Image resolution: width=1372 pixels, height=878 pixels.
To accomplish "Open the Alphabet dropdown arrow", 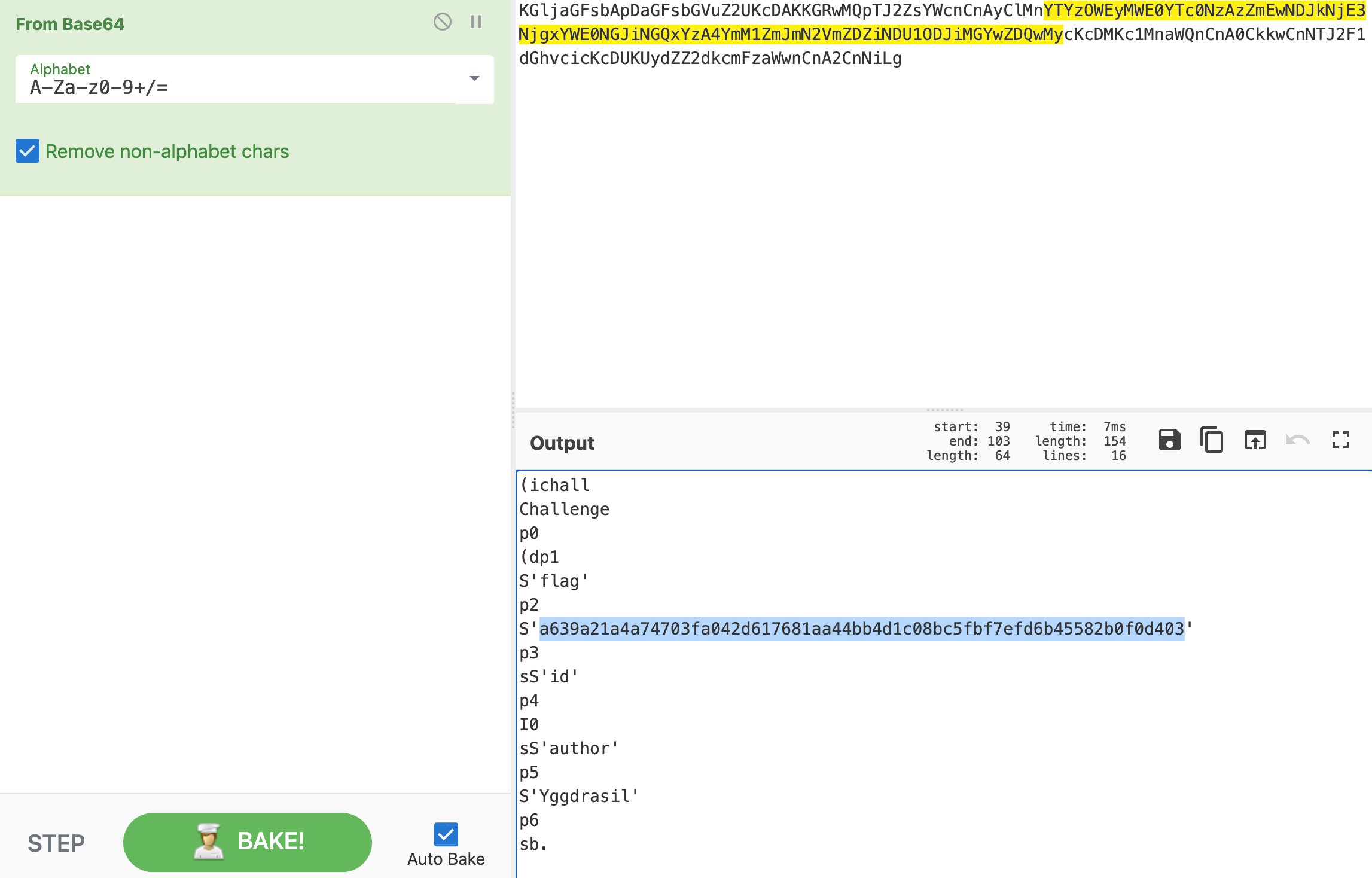I will [x=474, y=78].
